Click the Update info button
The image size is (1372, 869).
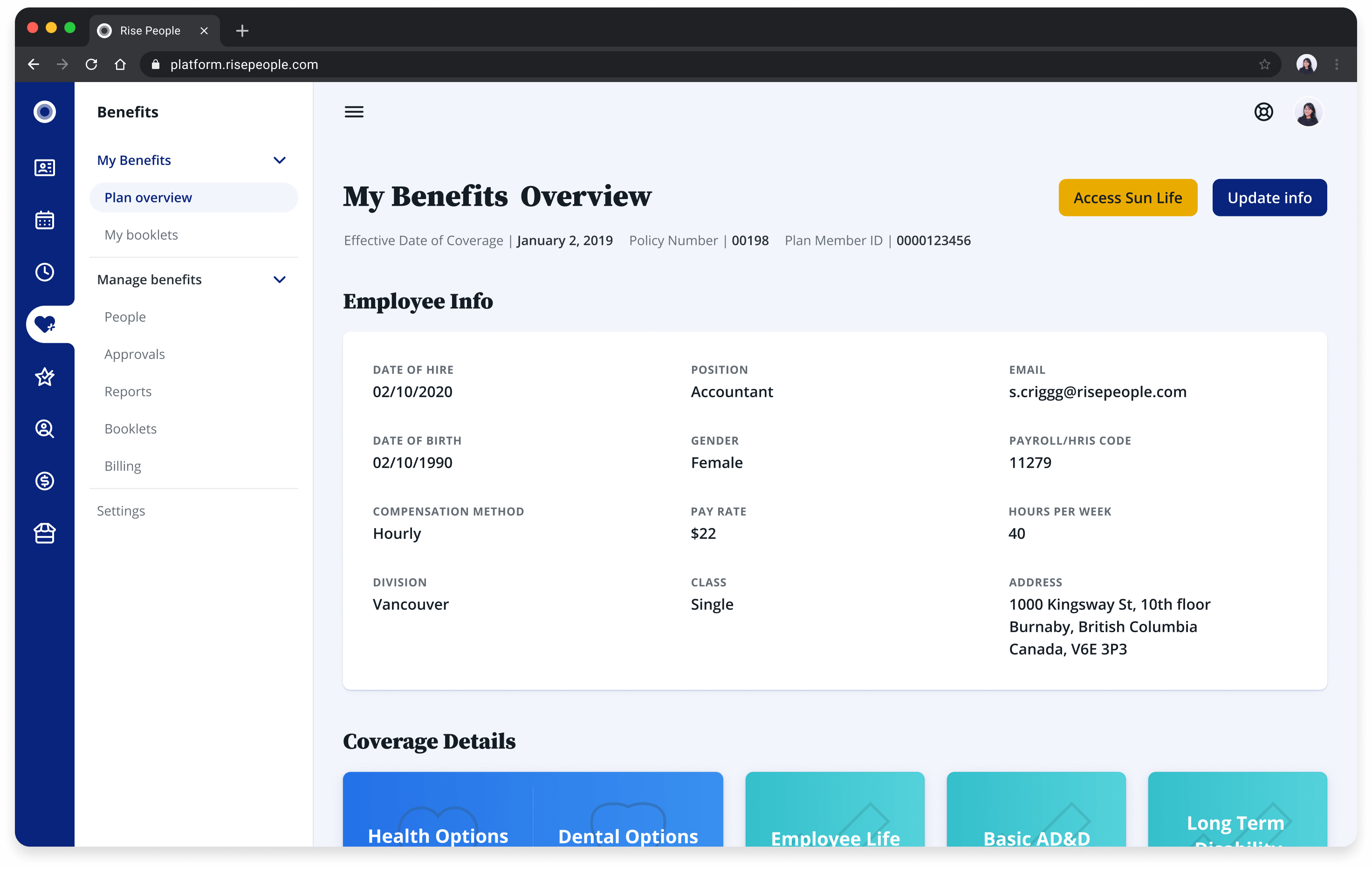click(1269, 198)
